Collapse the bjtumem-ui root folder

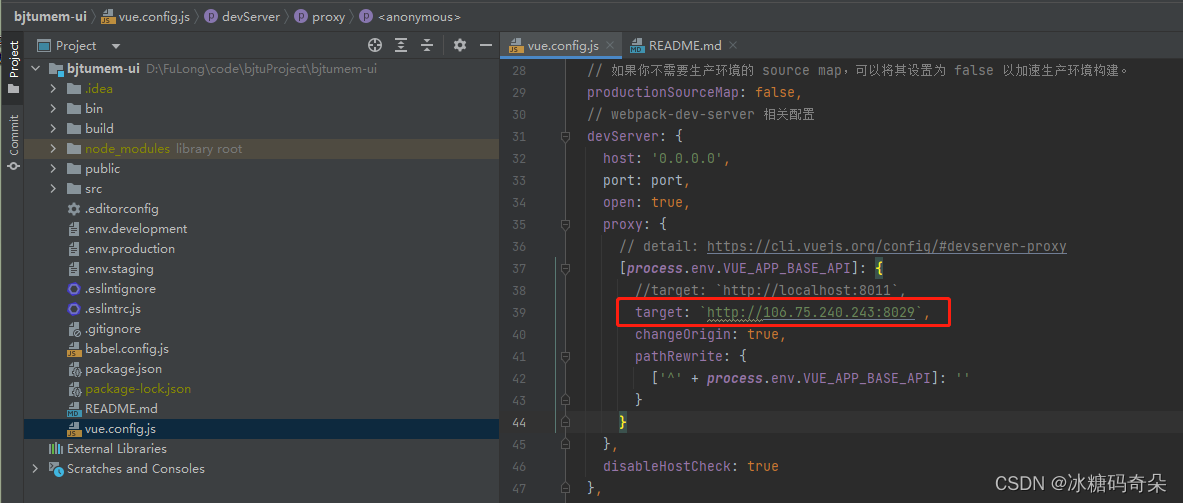(35, 69)
